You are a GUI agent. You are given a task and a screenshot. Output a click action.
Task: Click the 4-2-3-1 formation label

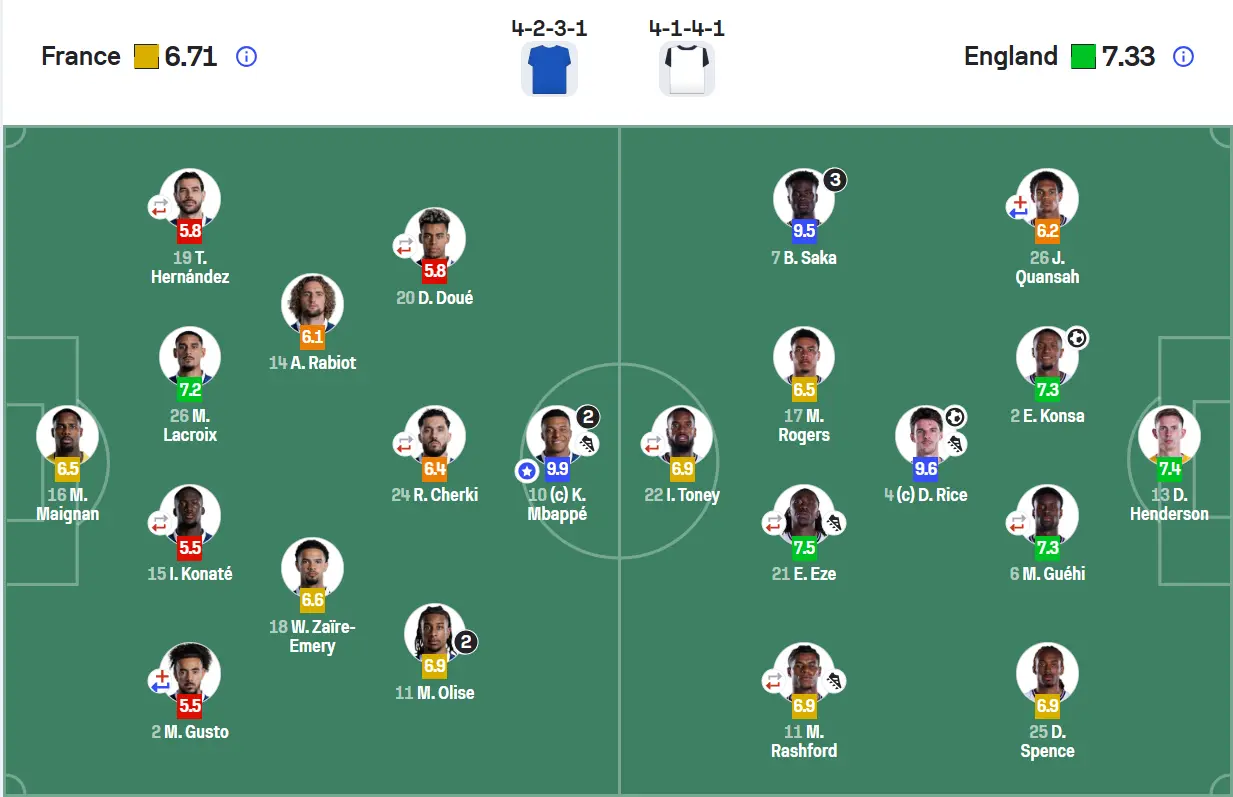pyautogui.click(x=549, y=28)
